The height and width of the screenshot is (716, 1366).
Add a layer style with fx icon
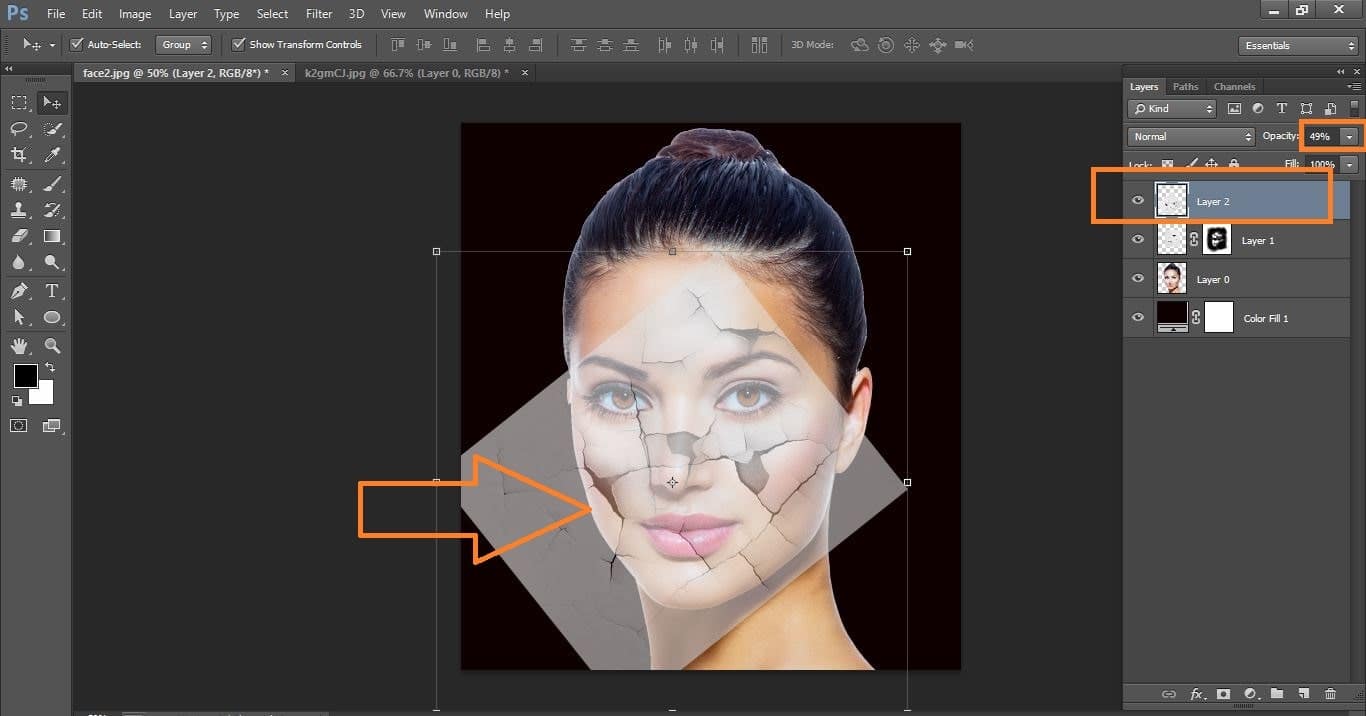click(1196, 694)
